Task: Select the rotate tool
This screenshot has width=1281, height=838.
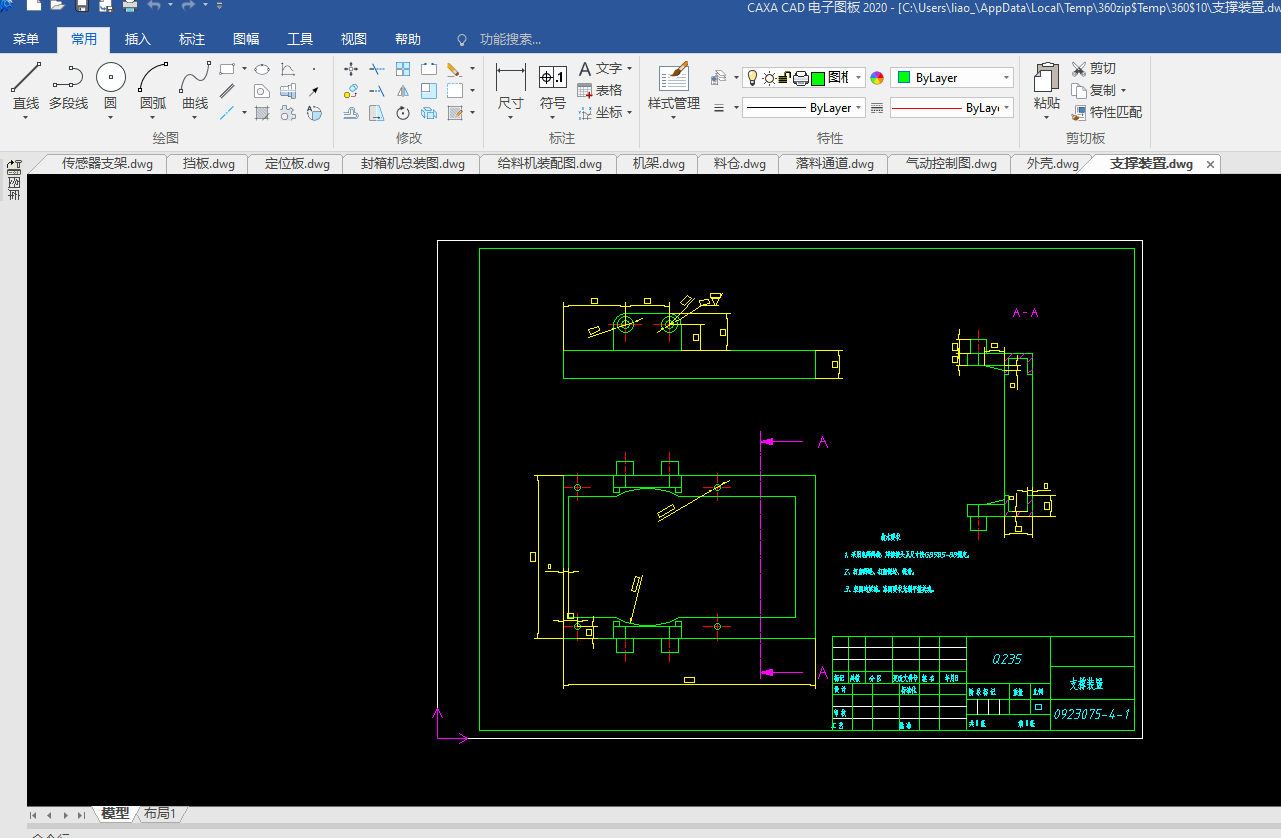Action: click(x=403, y=113)
